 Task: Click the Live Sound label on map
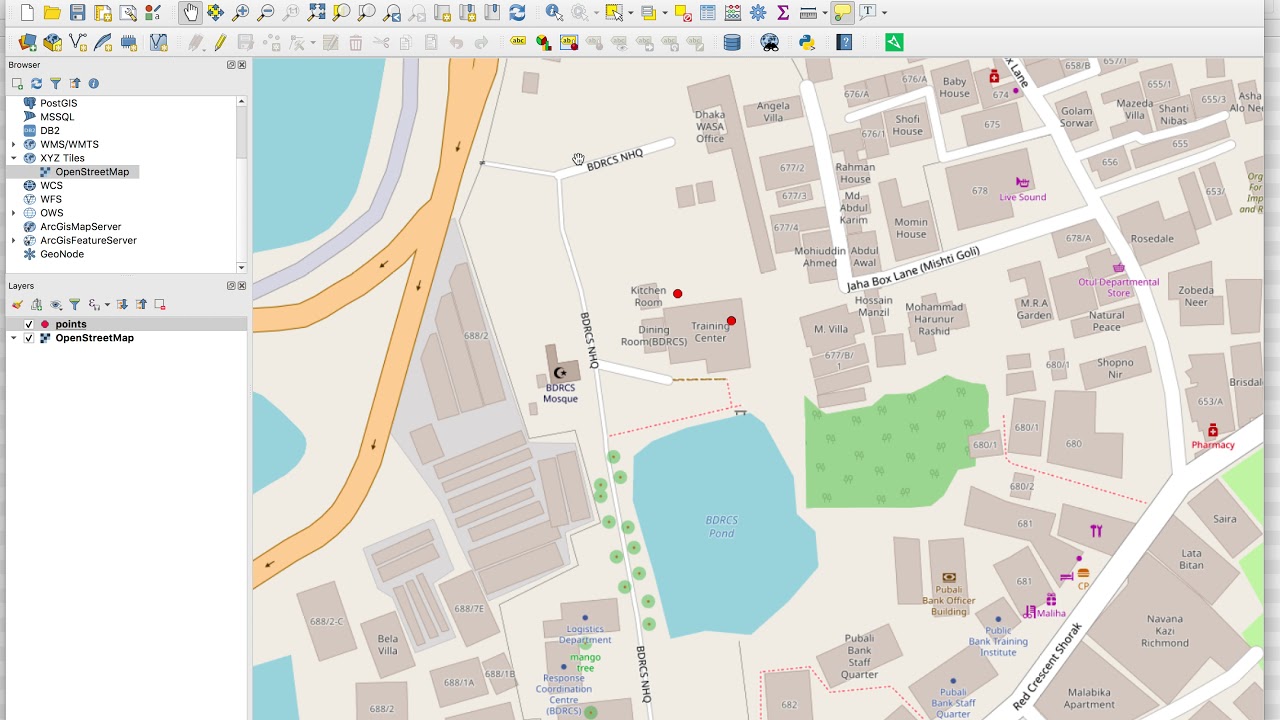coord(1023,197)
